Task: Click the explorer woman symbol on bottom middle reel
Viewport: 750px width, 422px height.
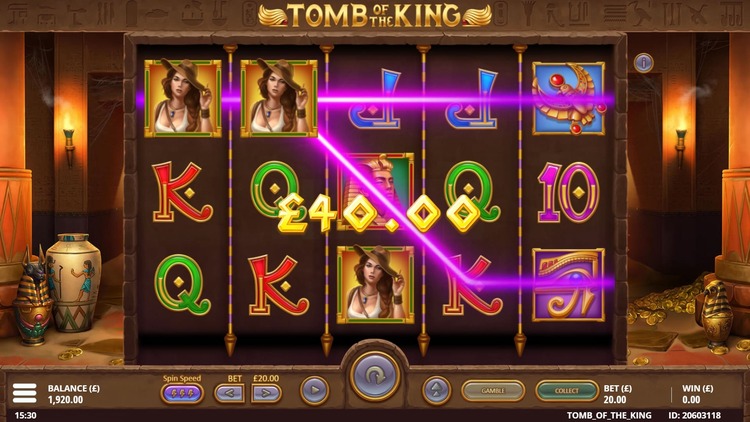Action: click(375, 285)
